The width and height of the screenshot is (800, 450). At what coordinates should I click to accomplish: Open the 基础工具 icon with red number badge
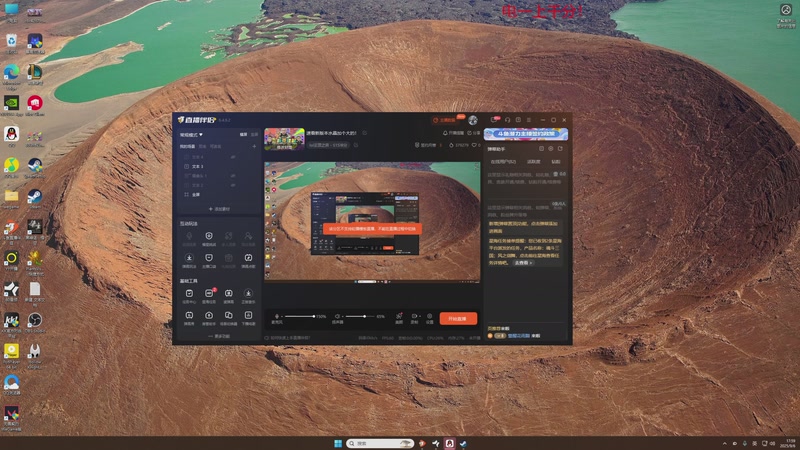209,293
